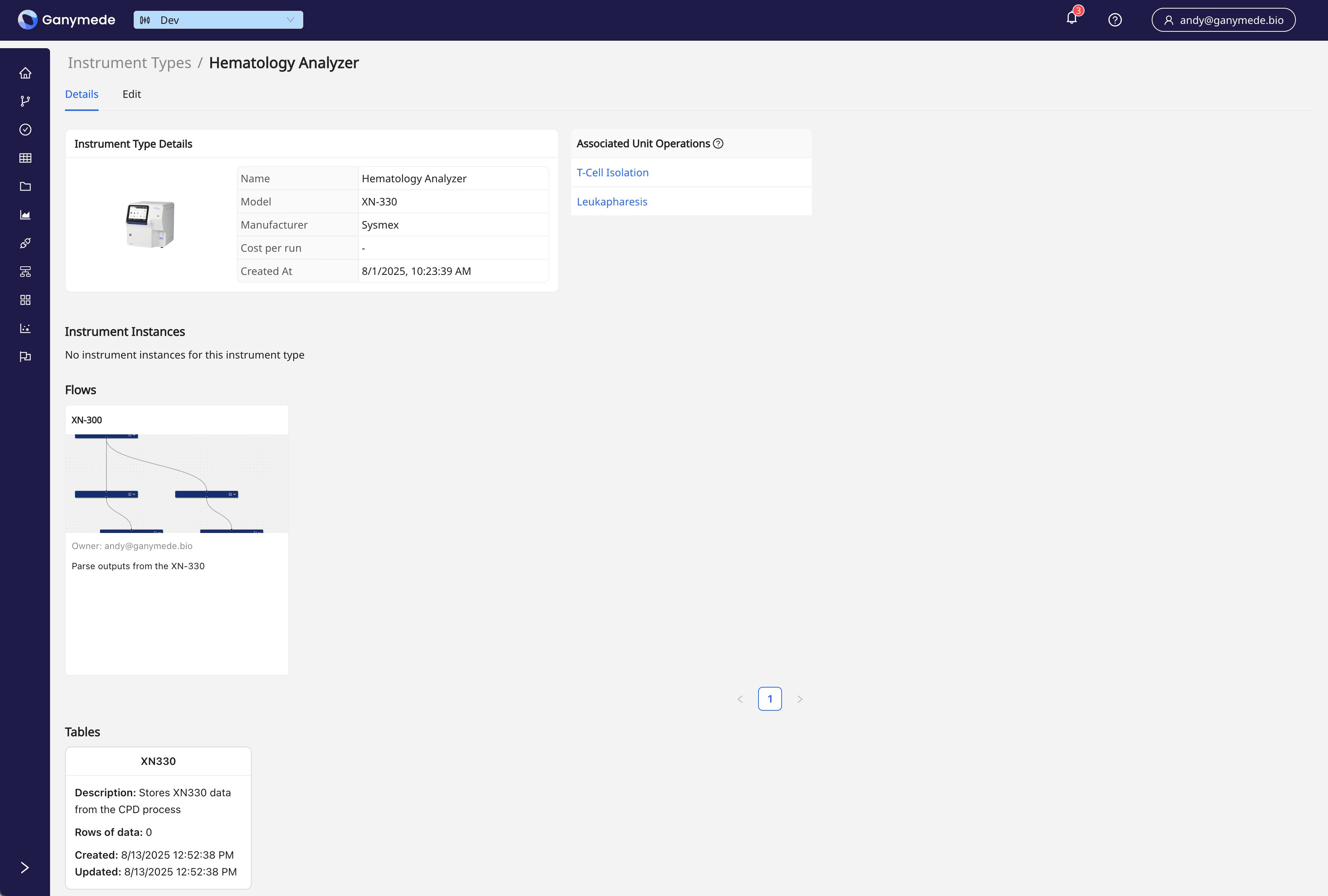Open the four-squares apps icon in sidebar

point(25,300)
